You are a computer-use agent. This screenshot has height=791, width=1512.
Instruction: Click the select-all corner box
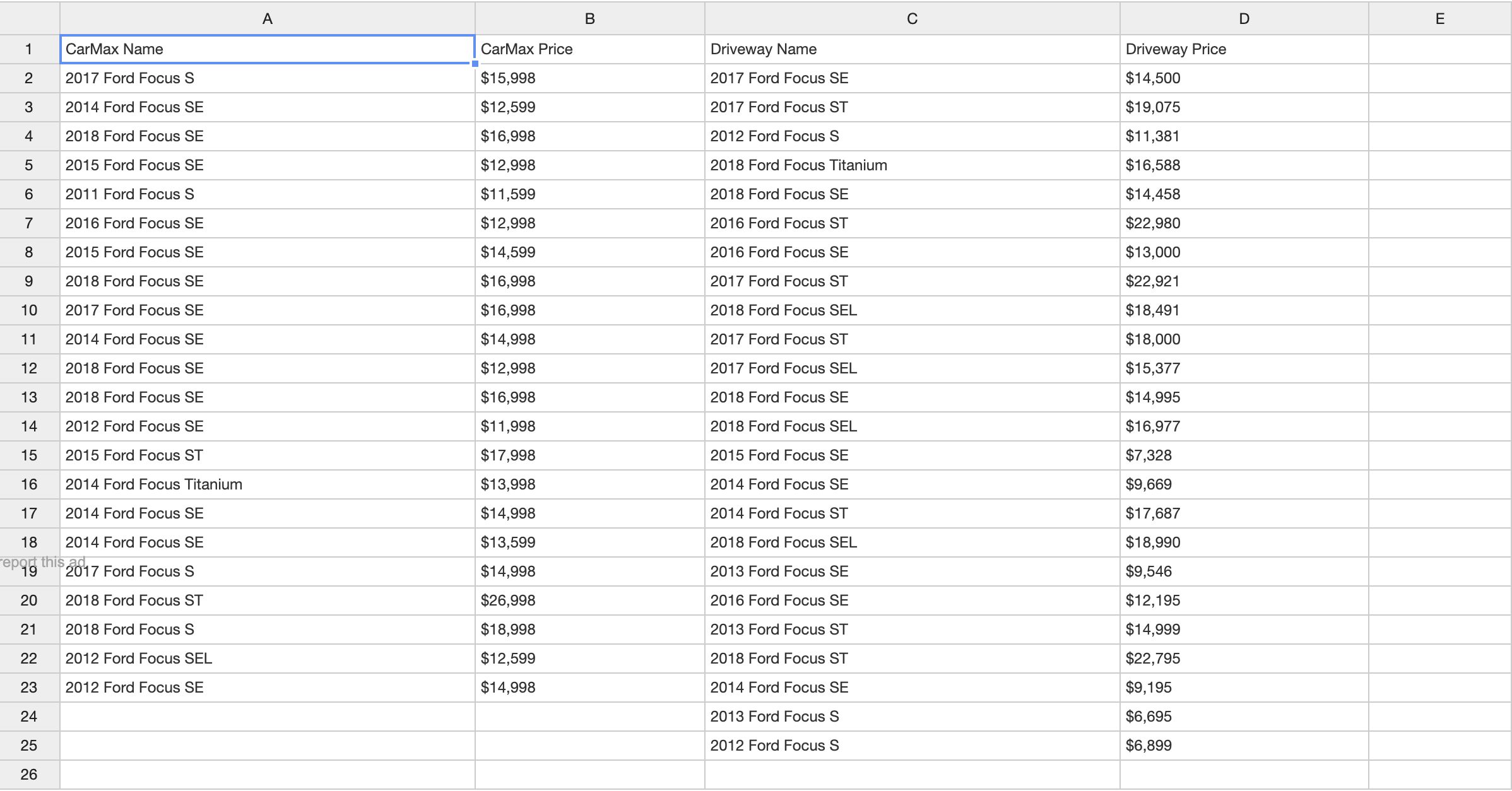click(x=29, y=18)
